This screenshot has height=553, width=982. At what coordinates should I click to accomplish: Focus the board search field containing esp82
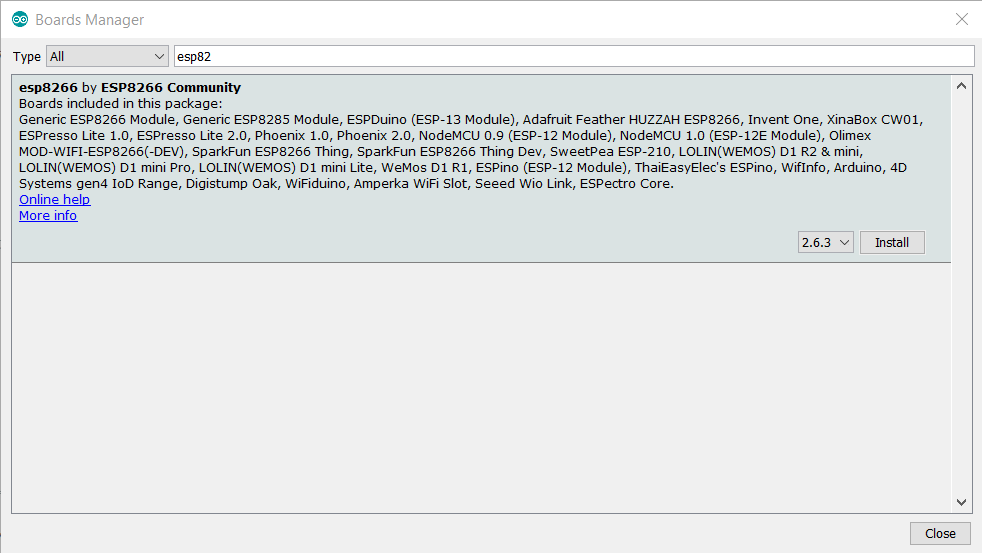[574, 56]
